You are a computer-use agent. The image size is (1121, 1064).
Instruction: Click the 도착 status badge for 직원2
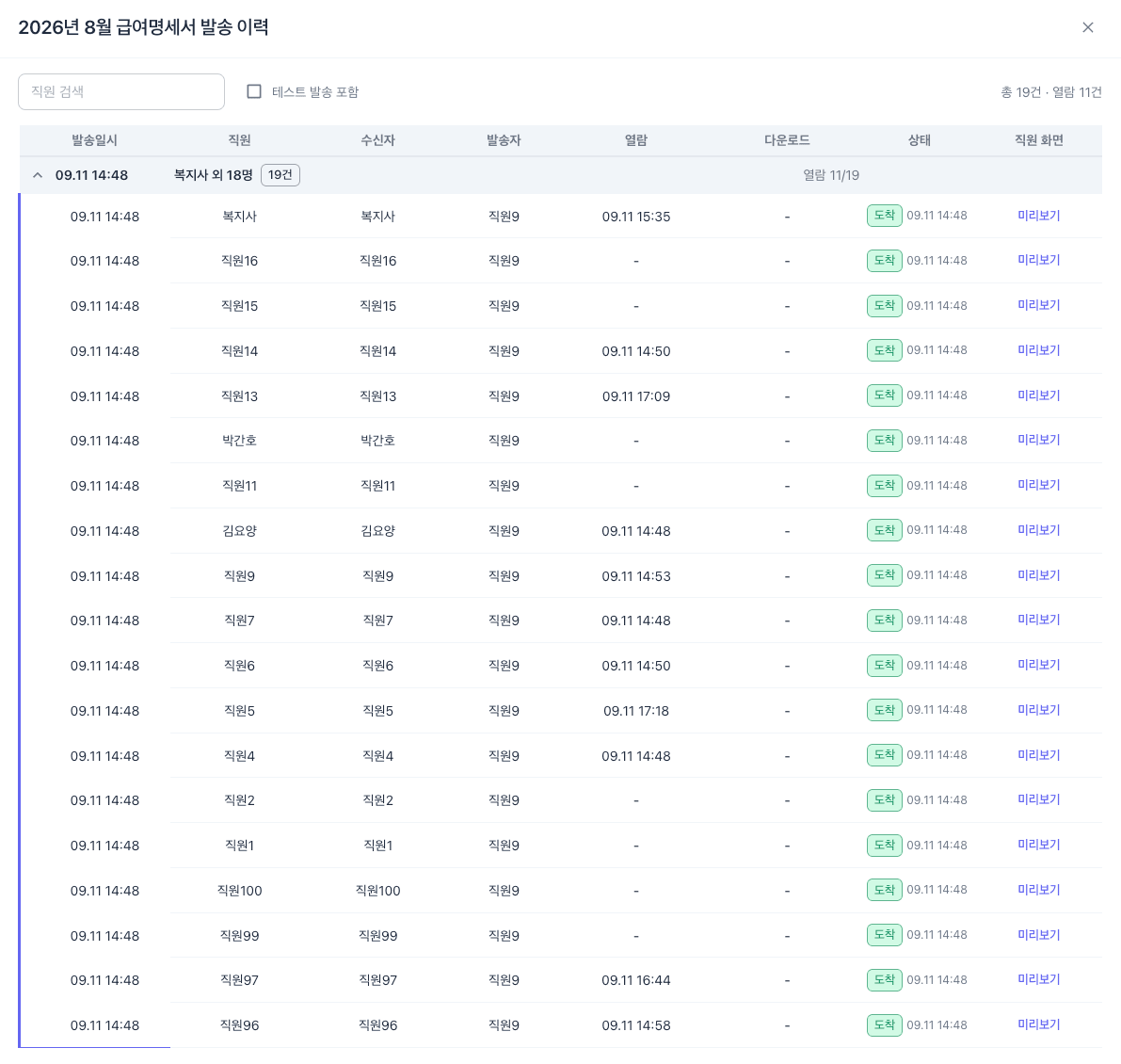[x=885, y=800]
